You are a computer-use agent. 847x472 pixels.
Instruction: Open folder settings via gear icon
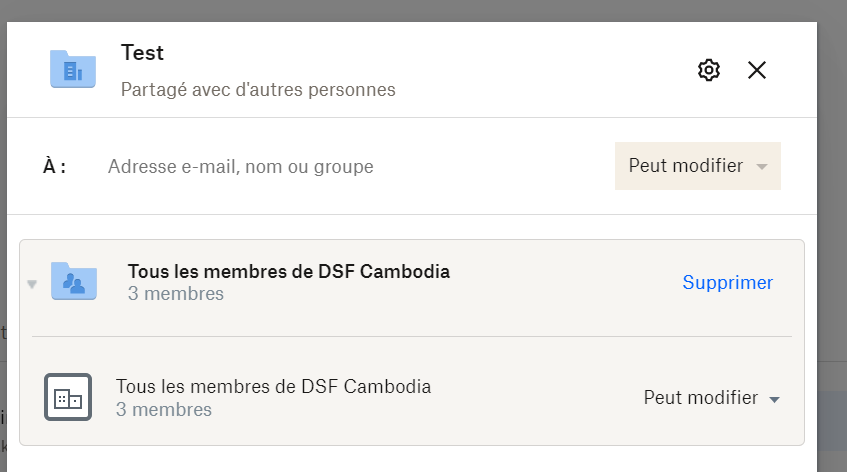click(709, 70)
